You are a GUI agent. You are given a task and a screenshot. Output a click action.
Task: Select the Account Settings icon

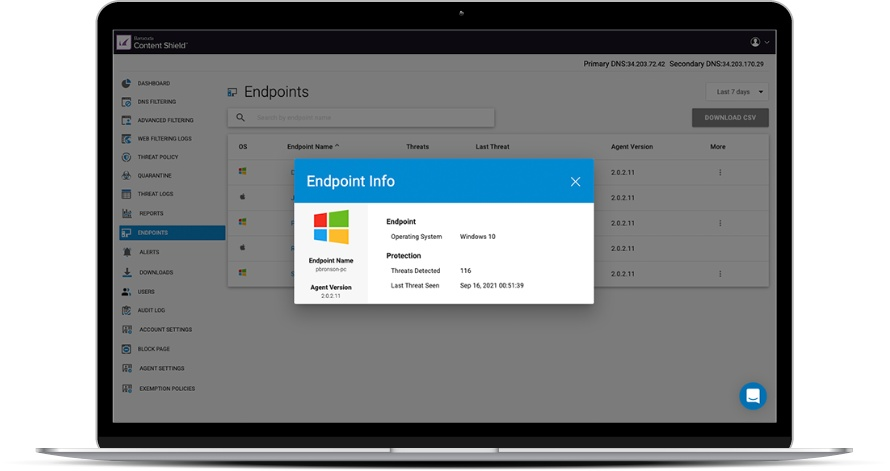pos(127,329)
